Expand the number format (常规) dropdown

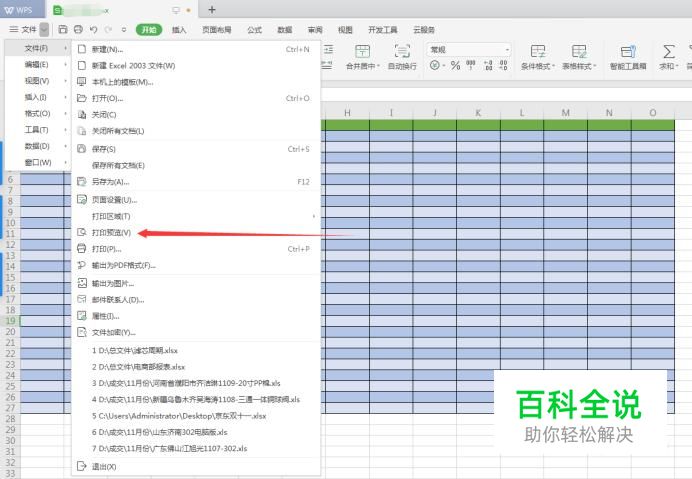(507, 49)
